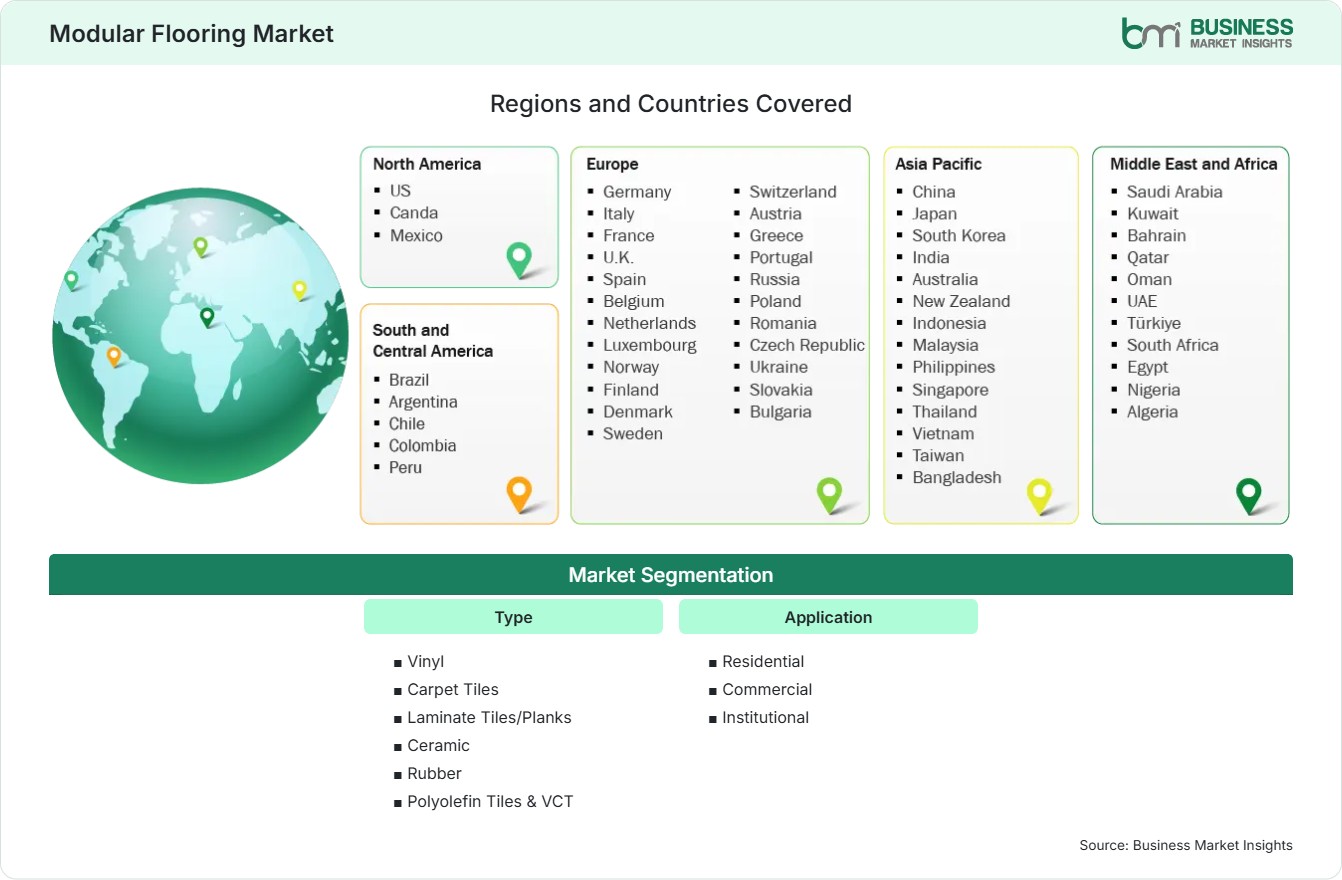
Task: Select Türkiye in Middle East list
Action: click(x=1154, y=323)
